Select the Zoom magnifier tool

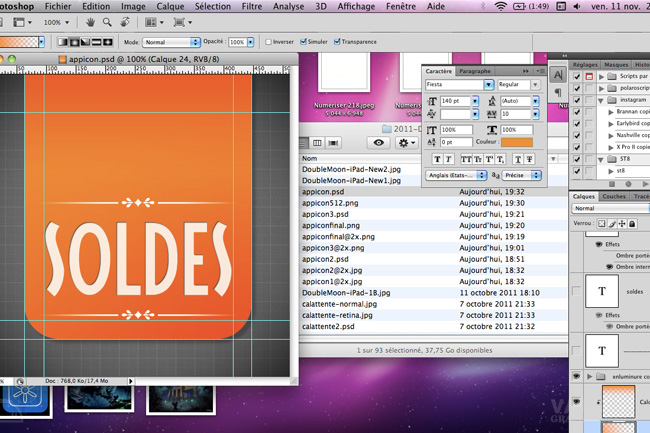click(107, 22)
